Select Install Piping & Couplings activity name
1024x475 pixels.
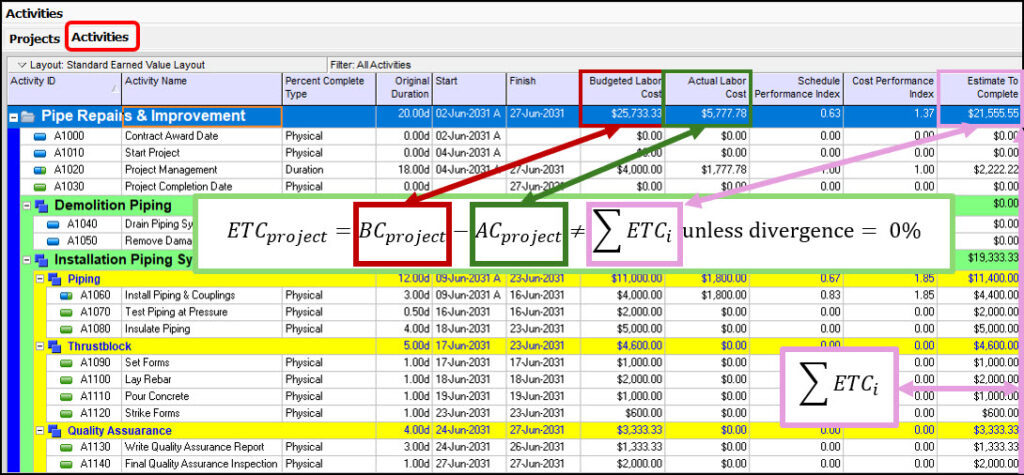[180, 295]
